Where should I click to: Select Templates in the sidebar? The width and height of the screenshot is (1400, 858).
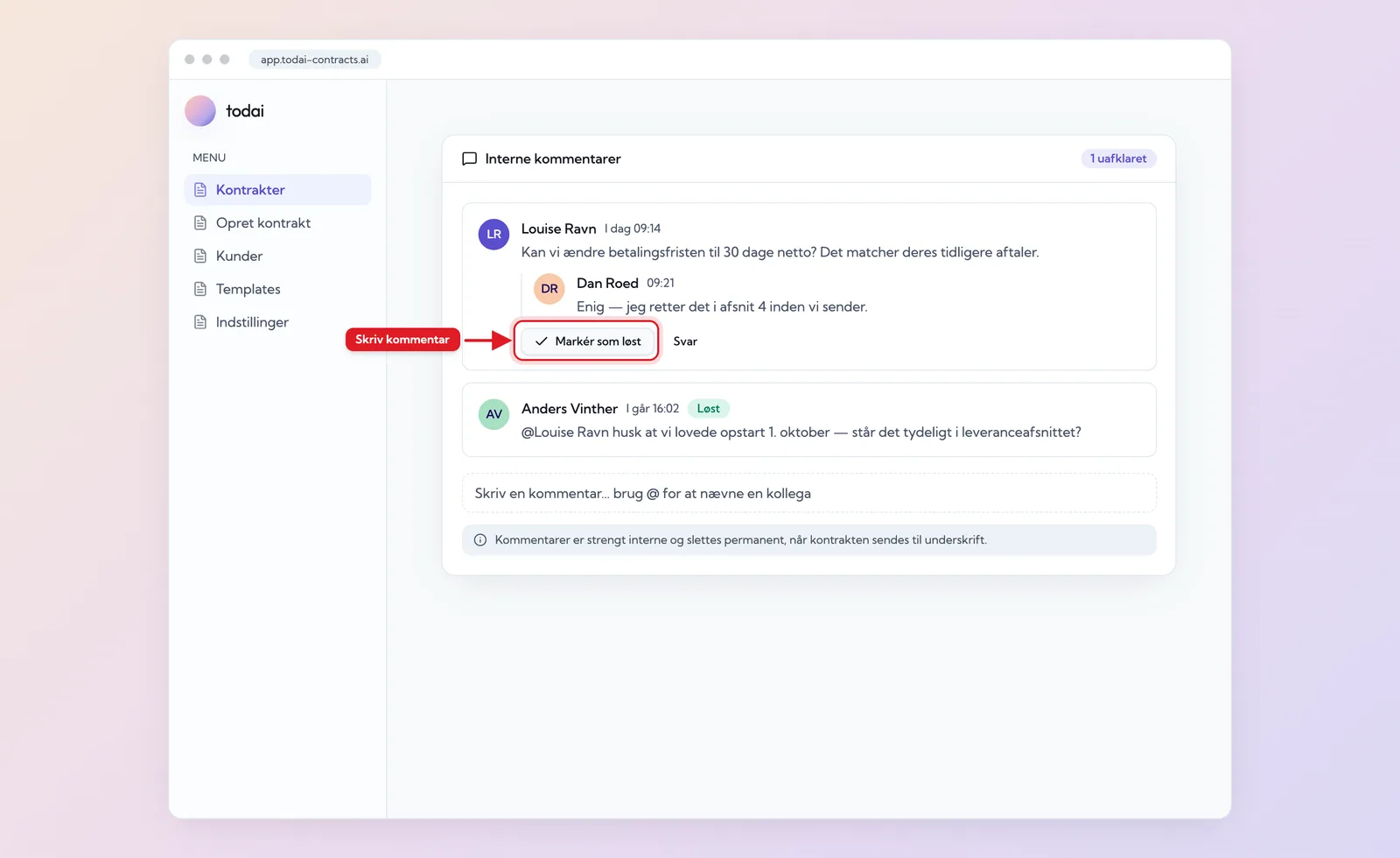[x=278, y=289]
